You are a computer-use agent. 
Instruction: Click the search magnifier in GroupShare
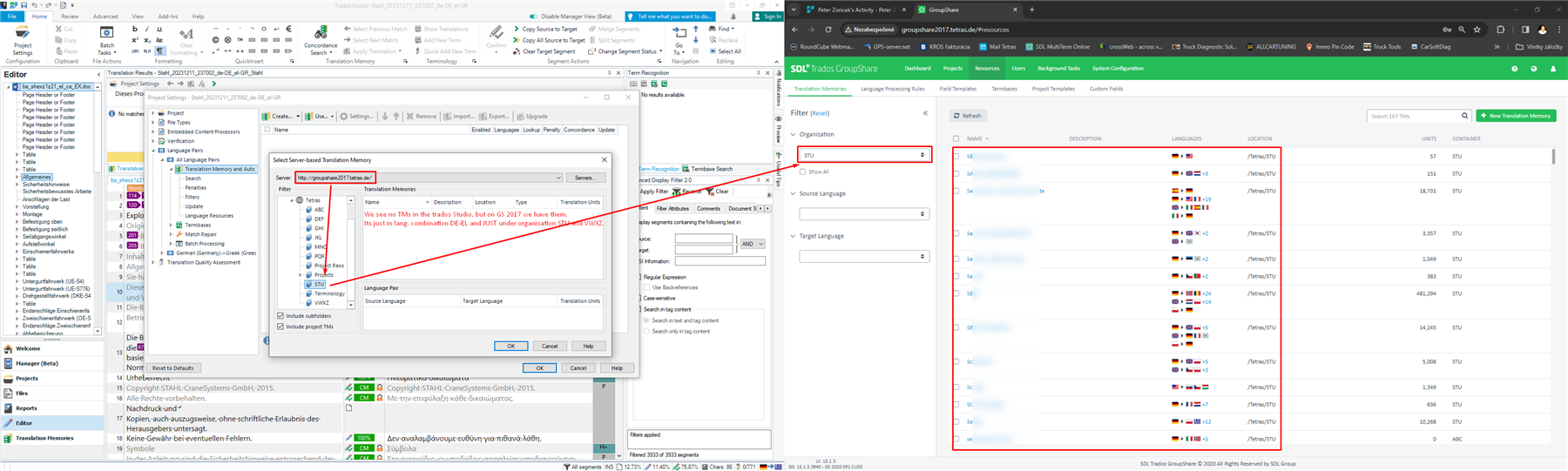[x=1464, y=116]
